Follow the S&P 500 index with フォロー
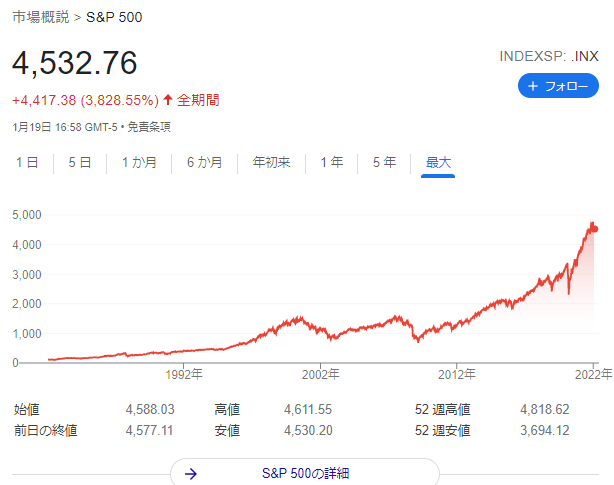This screenshot has width=614, height=485. (x=558, y=86)
